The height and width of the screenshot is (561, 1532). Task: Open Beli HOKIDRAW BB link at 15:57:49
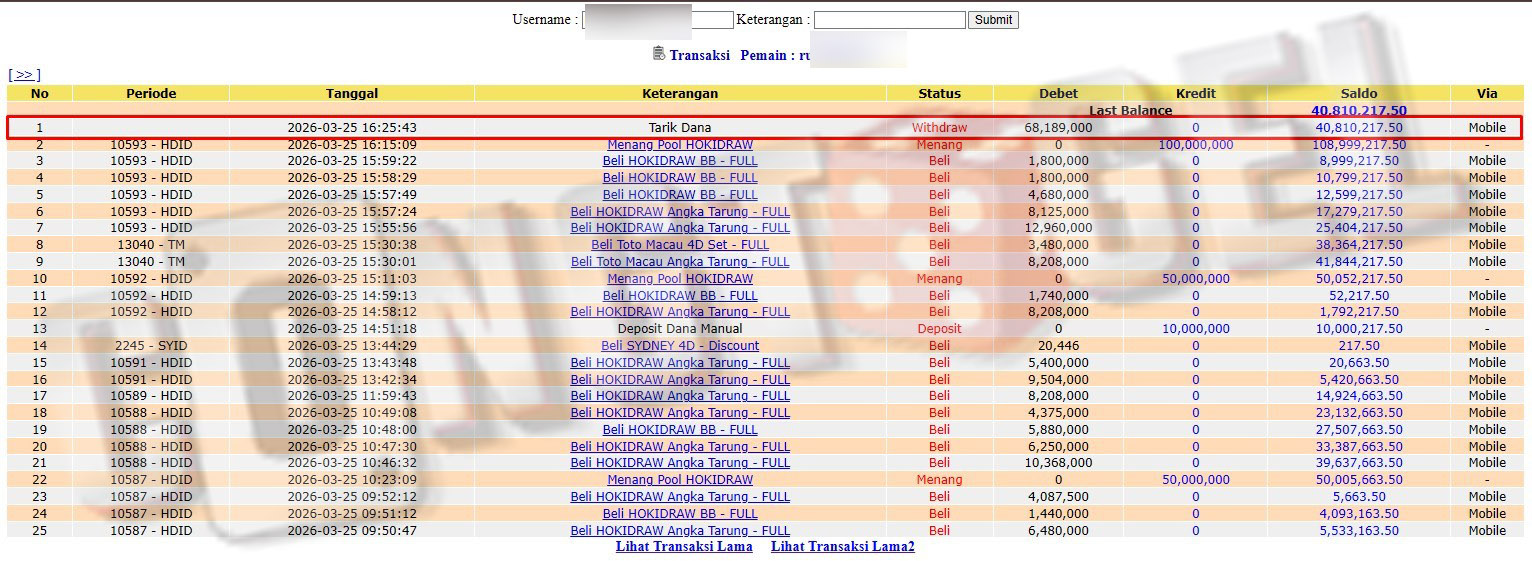pos(680,195)
